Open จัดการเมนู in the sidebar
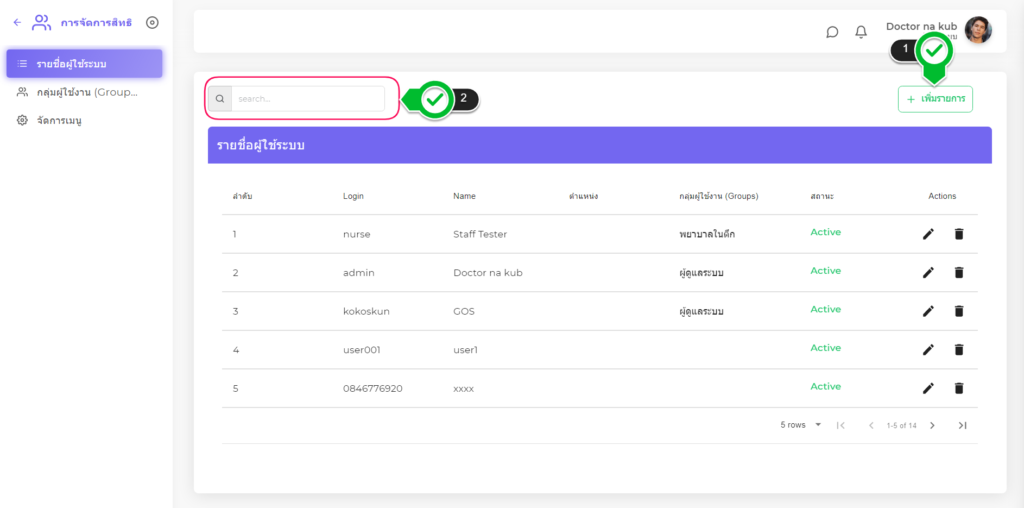This screenshot has height=508, width=1024. (58, 120)
